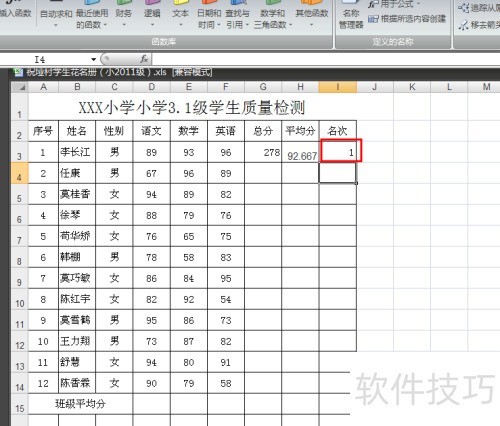This screenshot has height=426, width=500.
Task: Select 陈红宇's English score 54
Action: pos(226,299)
